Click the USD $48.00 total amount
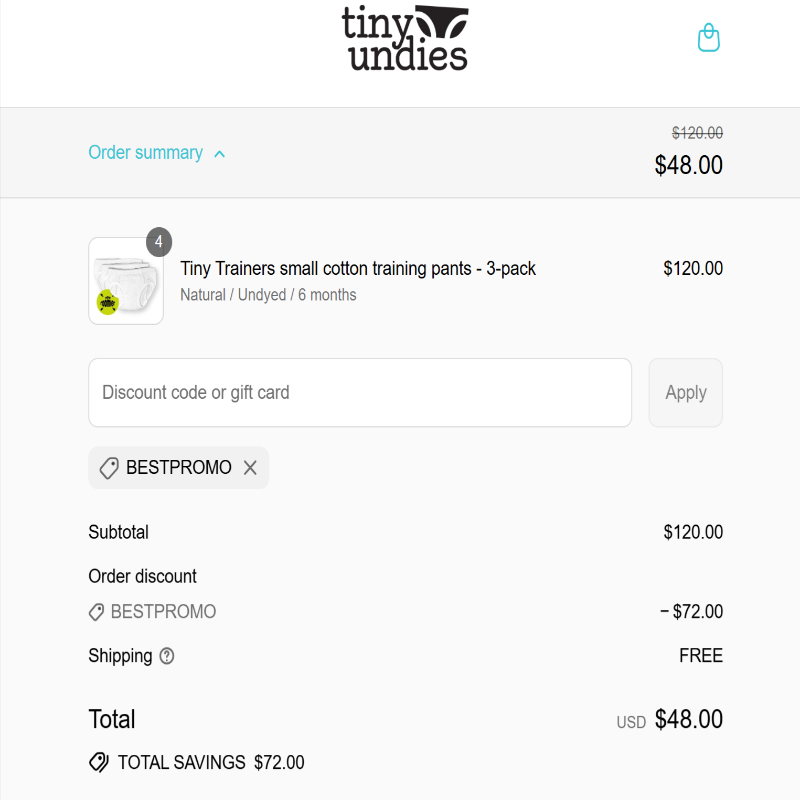 (669, 719)
